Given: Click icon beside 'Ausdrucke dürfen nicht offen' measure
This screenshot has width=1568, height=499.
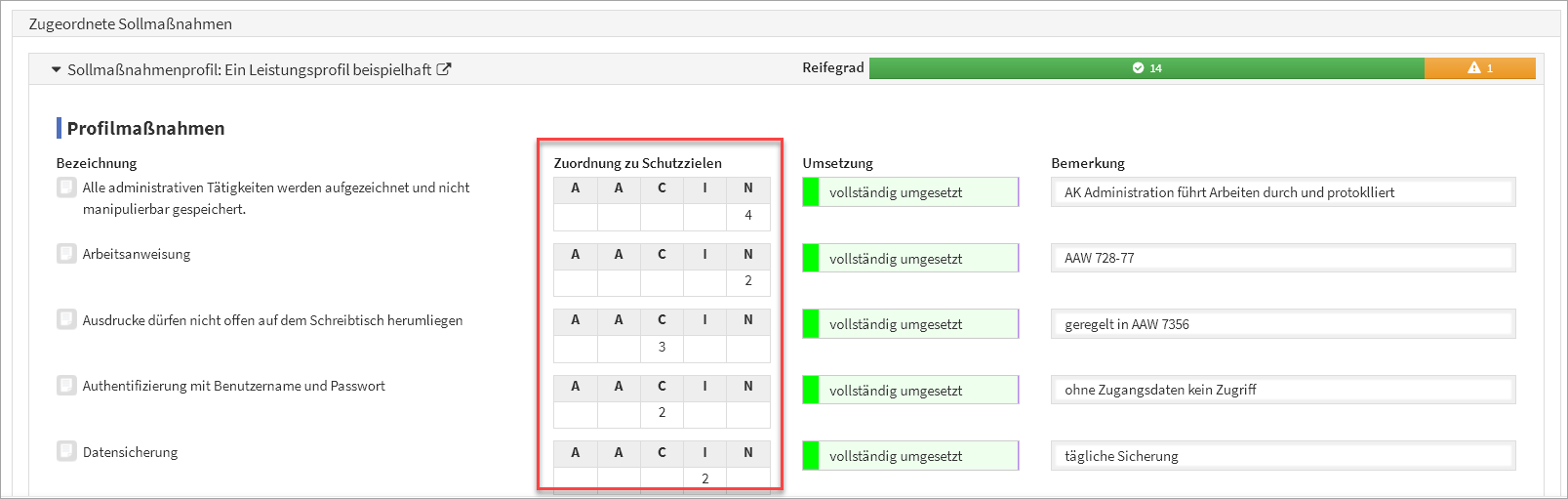Looking at the screenshot, I should 66,319.
